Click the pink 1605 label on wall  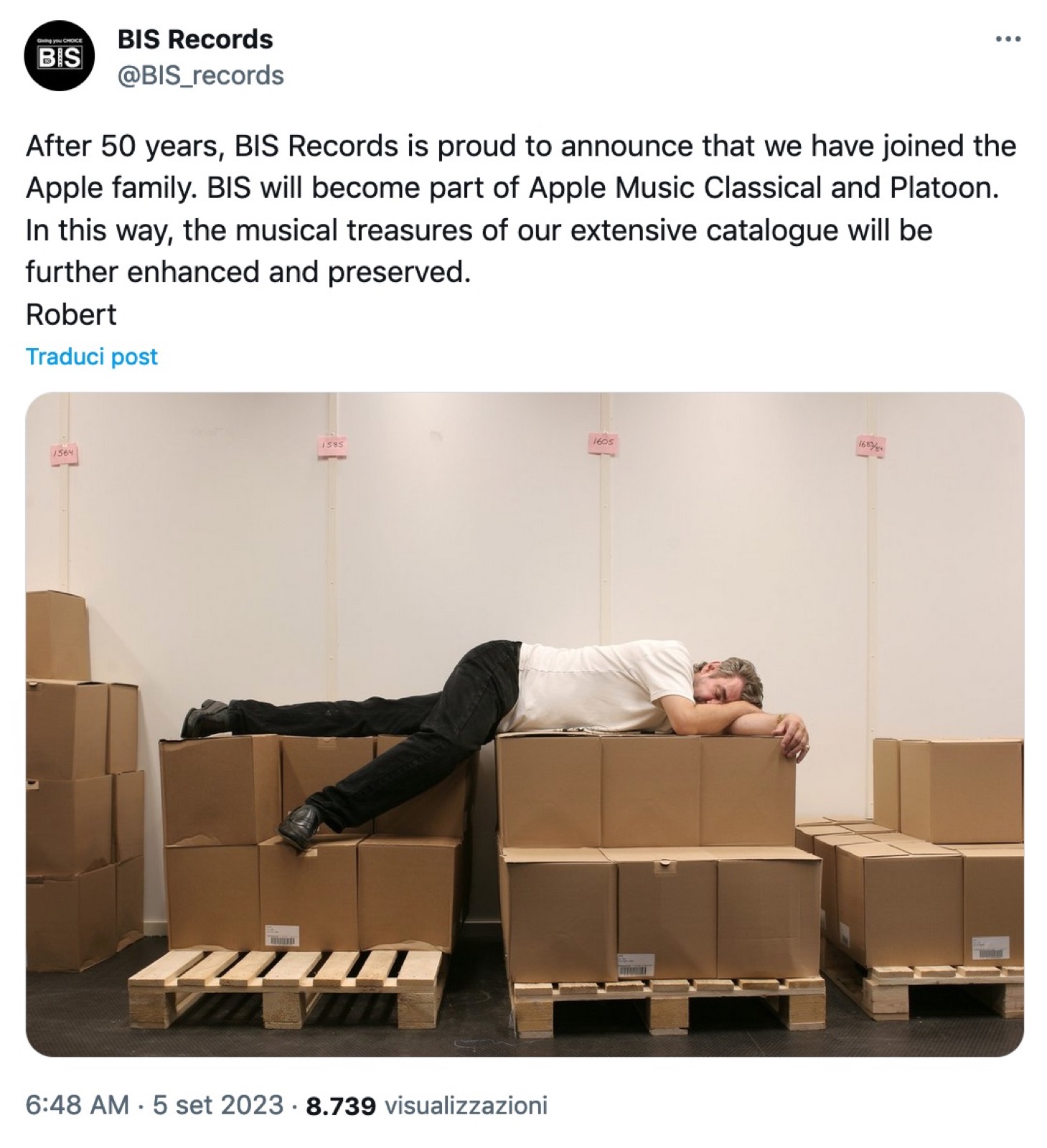tap(604, 443)
